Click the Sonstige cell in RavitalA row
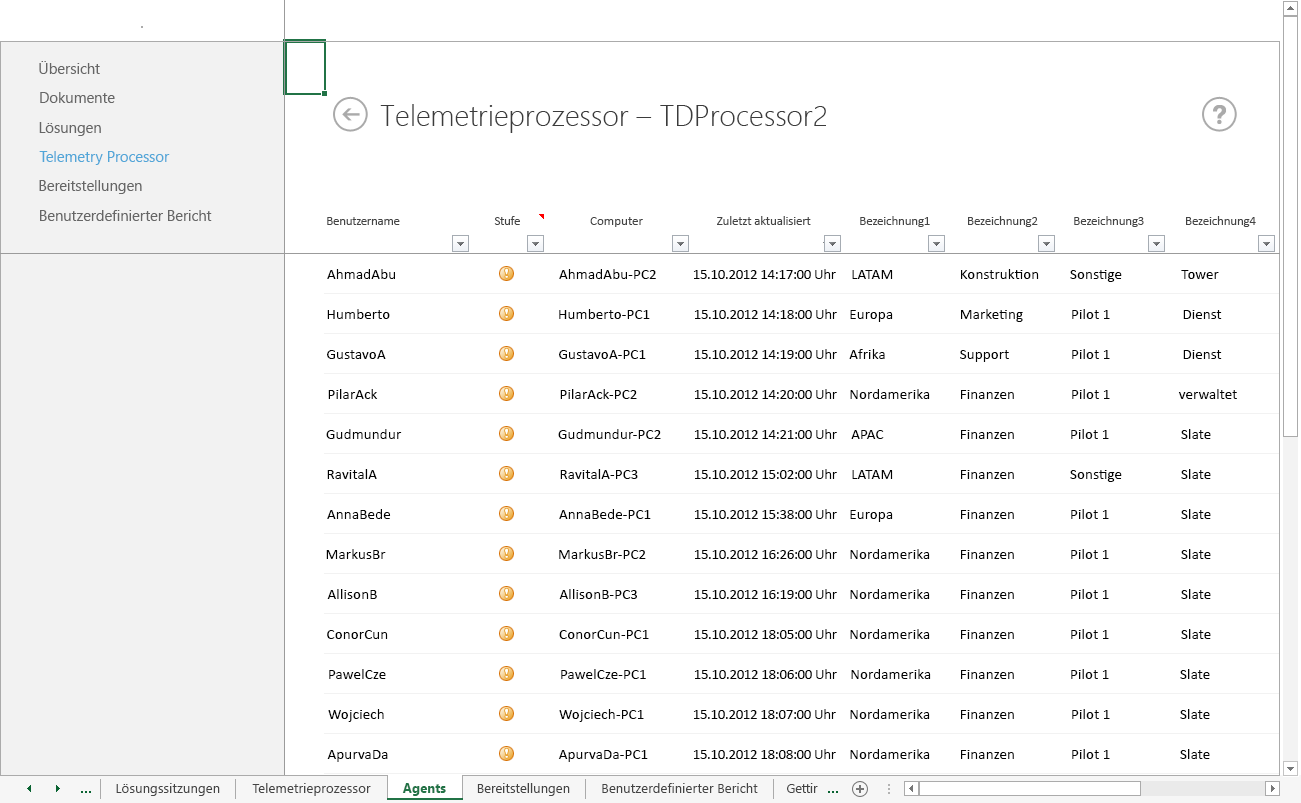 1096,474
